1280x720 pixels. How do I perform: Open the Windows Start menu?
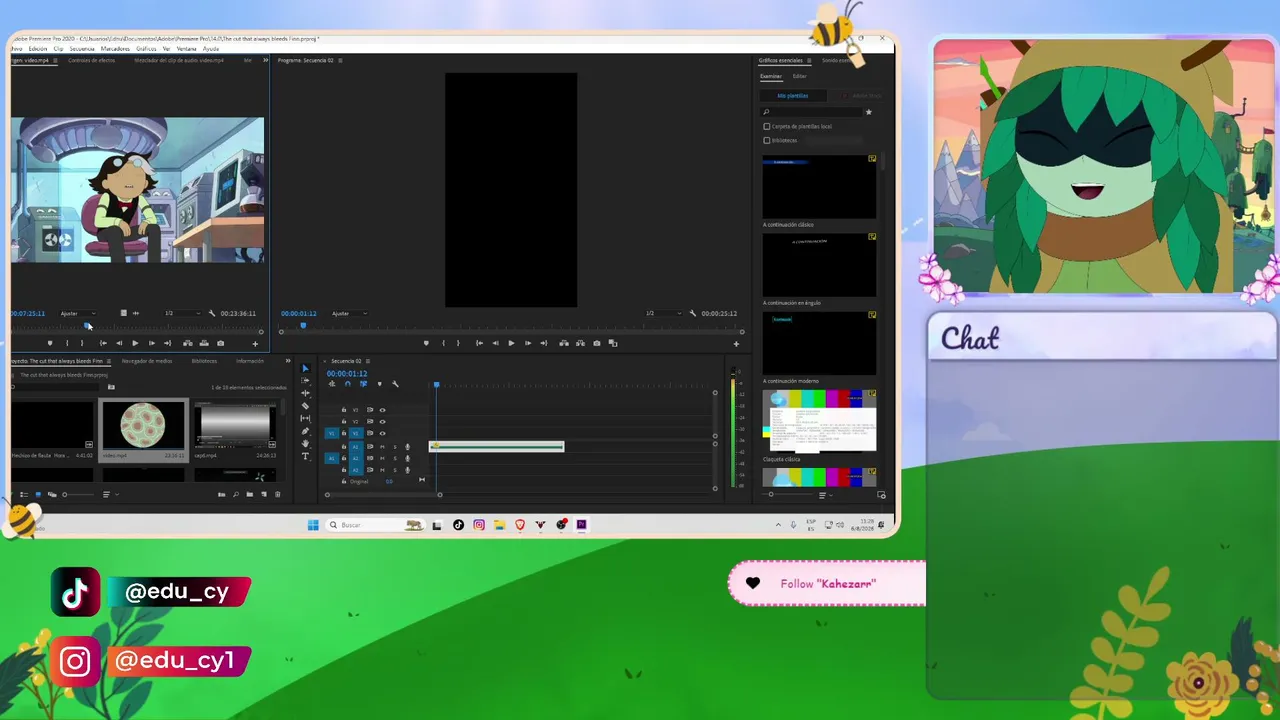click(313, 525)
